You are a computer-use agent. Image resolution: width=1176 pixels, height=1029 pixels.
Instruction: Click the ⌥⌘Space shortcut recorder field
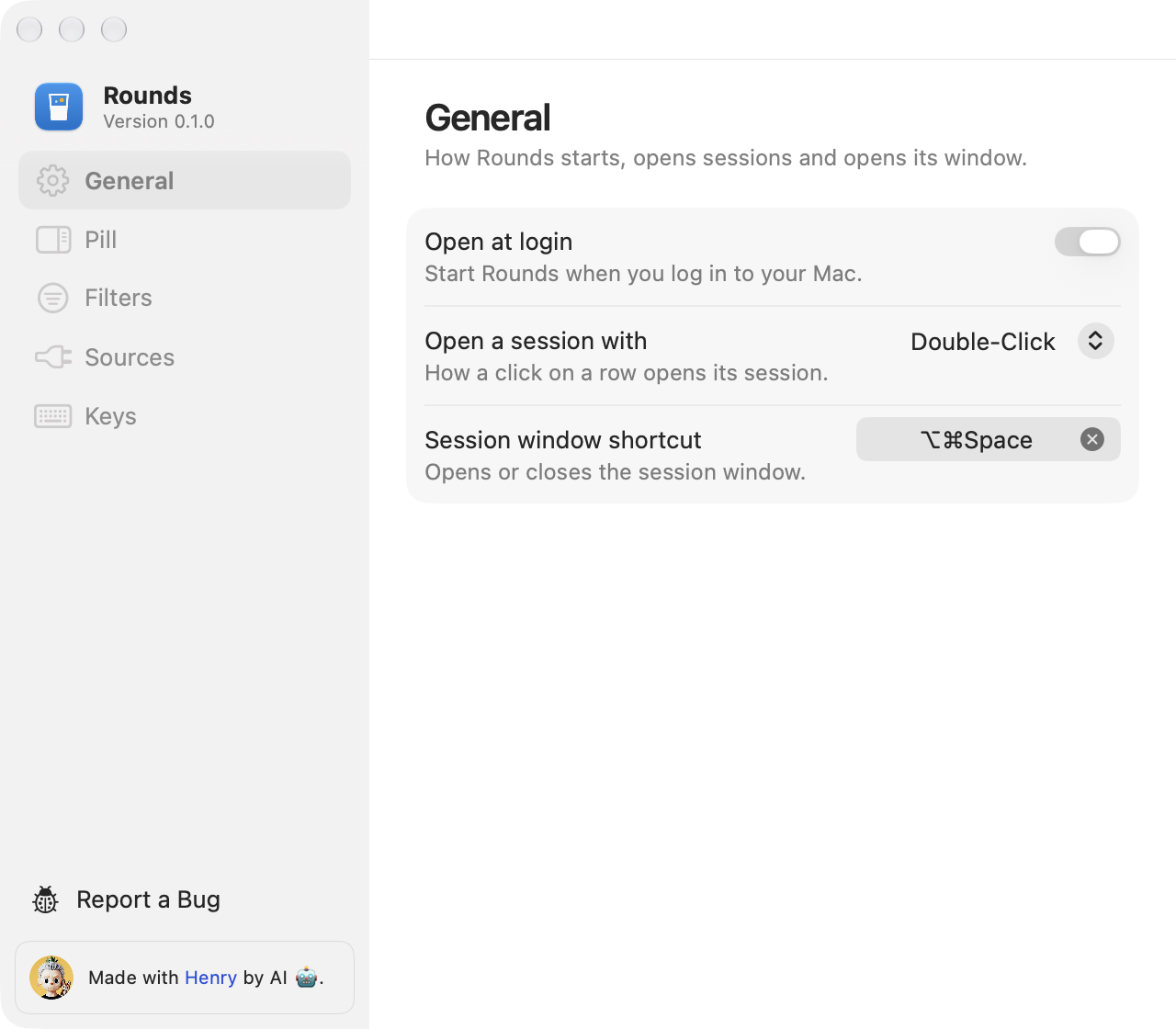tap(989, 439)
